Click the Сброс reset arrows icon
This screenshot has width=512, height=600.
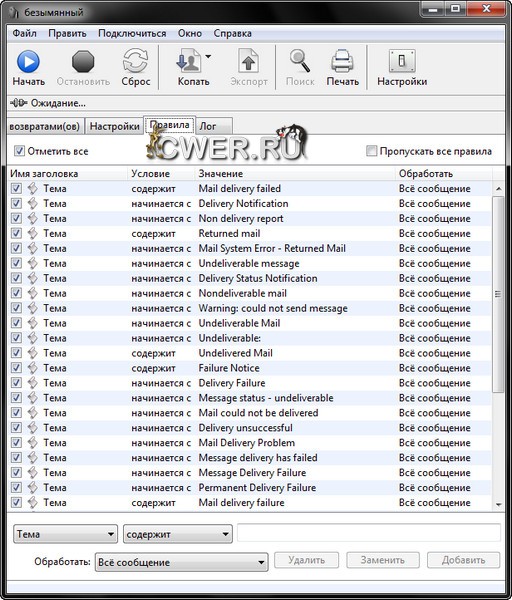pyautogui.click(x=135, y=61)
